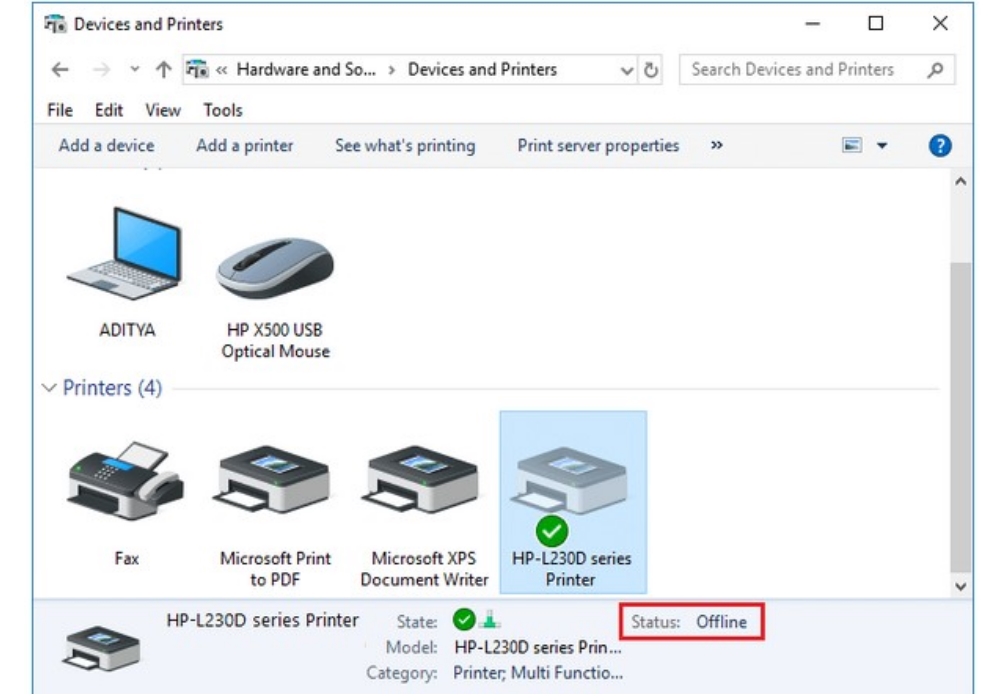Open the address bar history dropdown

tap(627, 70)
